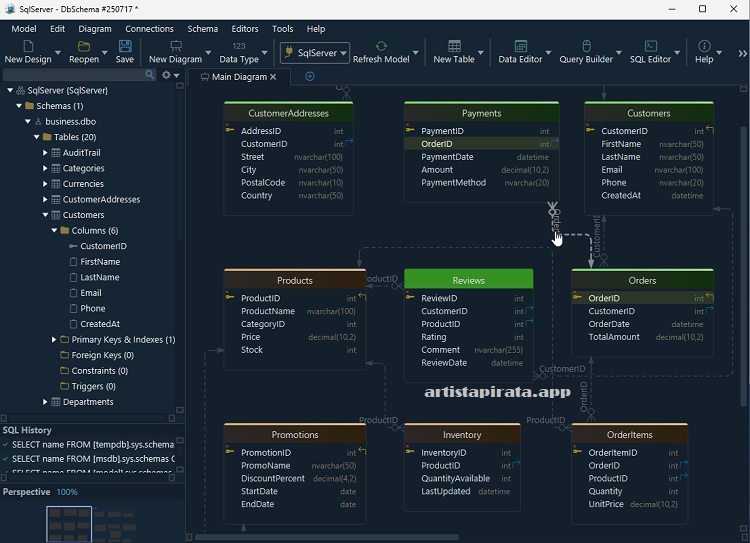Click the CustomerID key icon in tree
The width and height of the screenshot is (750, 543).
[73, 246]
